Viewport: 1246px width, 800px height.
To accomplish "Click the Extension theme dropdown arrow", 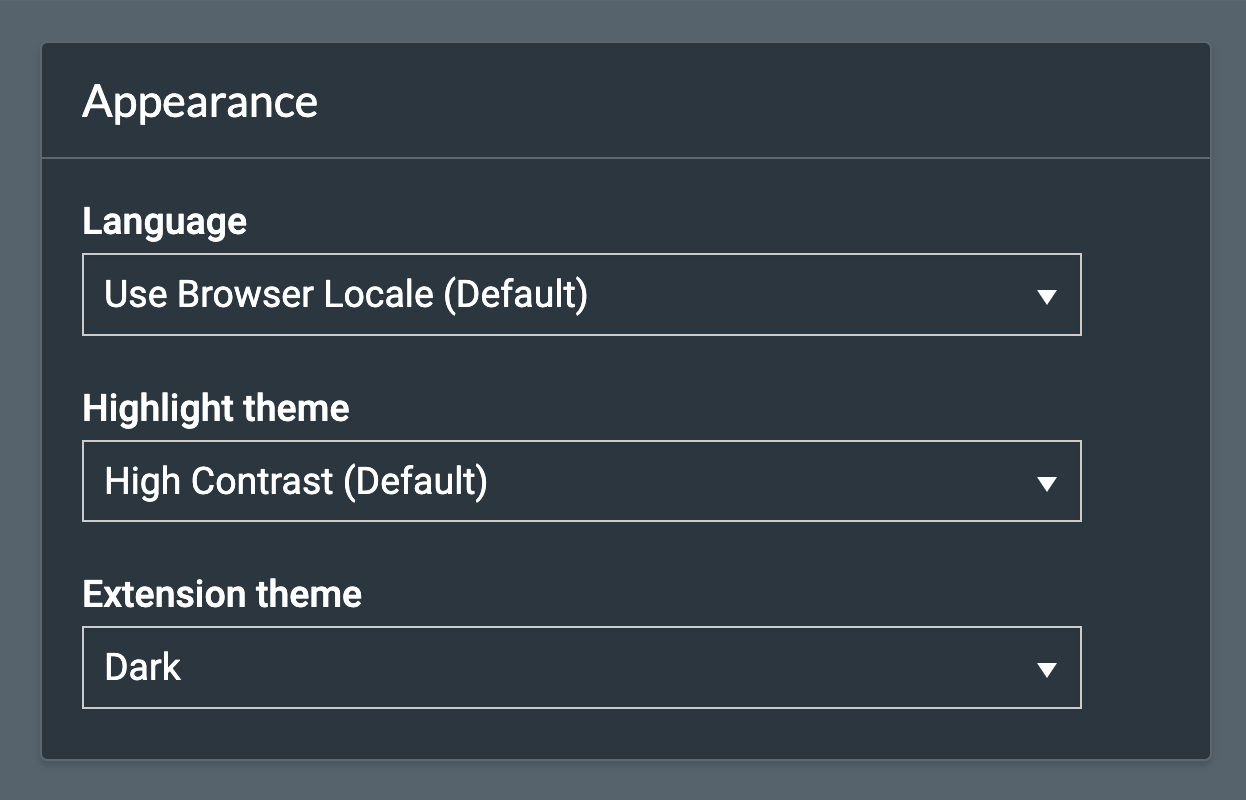I will [1046, 667].
